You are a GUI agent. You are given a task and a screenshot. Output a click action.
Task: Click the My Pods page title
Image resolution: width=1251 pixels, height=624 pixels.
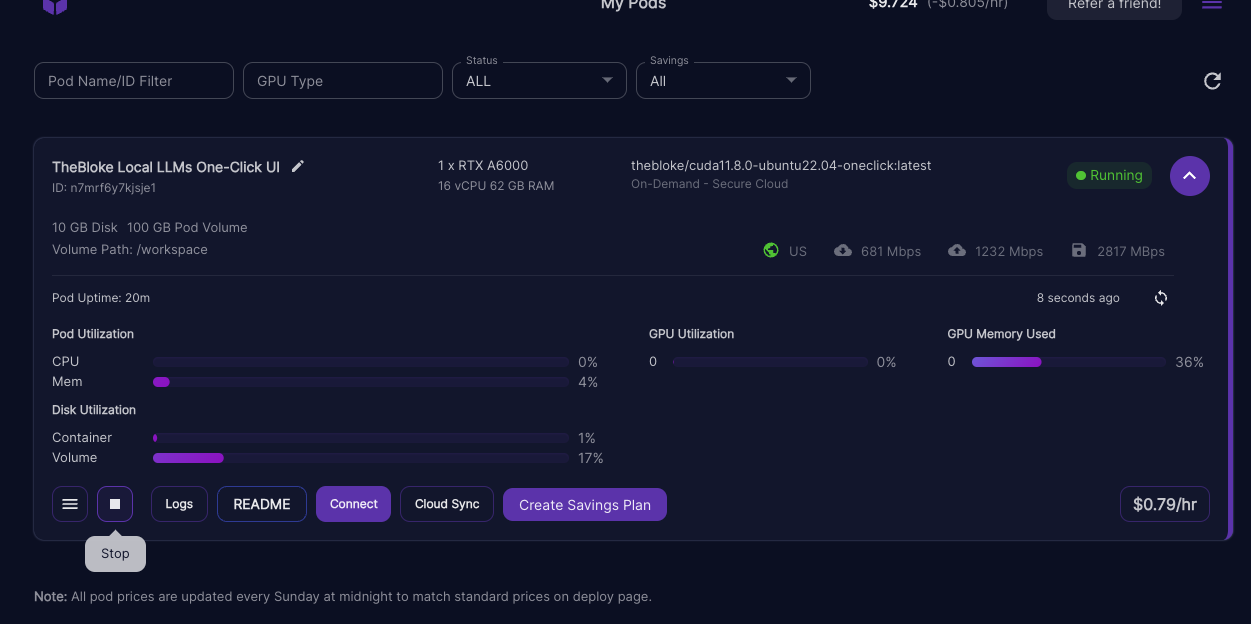[x=633, y=5]
